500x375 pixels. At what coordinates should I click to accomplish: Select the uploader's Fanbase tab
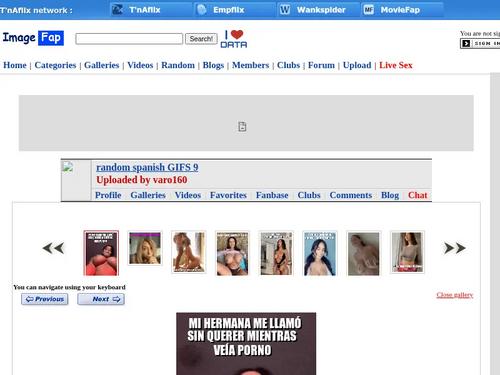coord(272,195)
